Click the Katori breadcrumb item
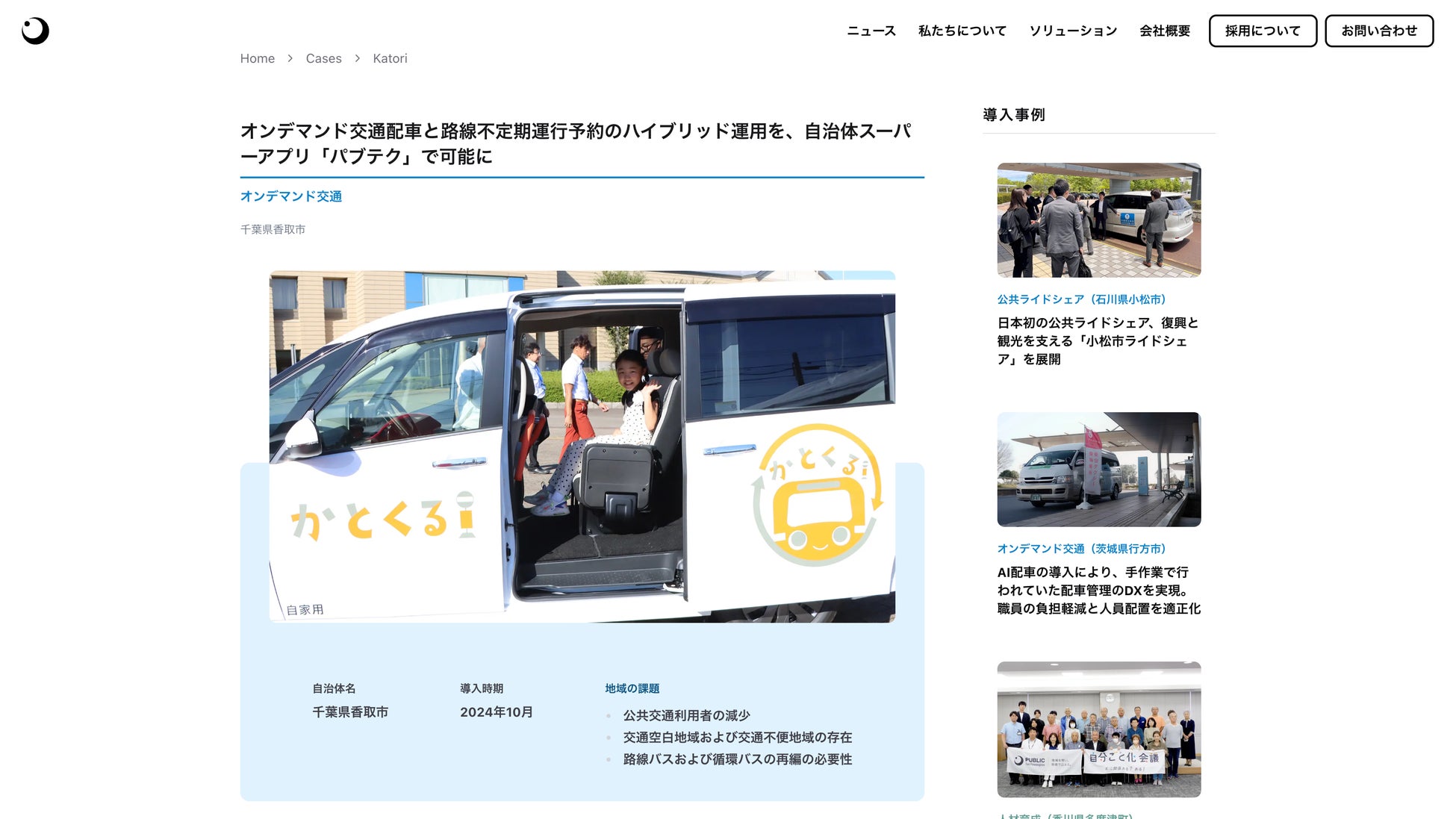 tap(390, 58)
